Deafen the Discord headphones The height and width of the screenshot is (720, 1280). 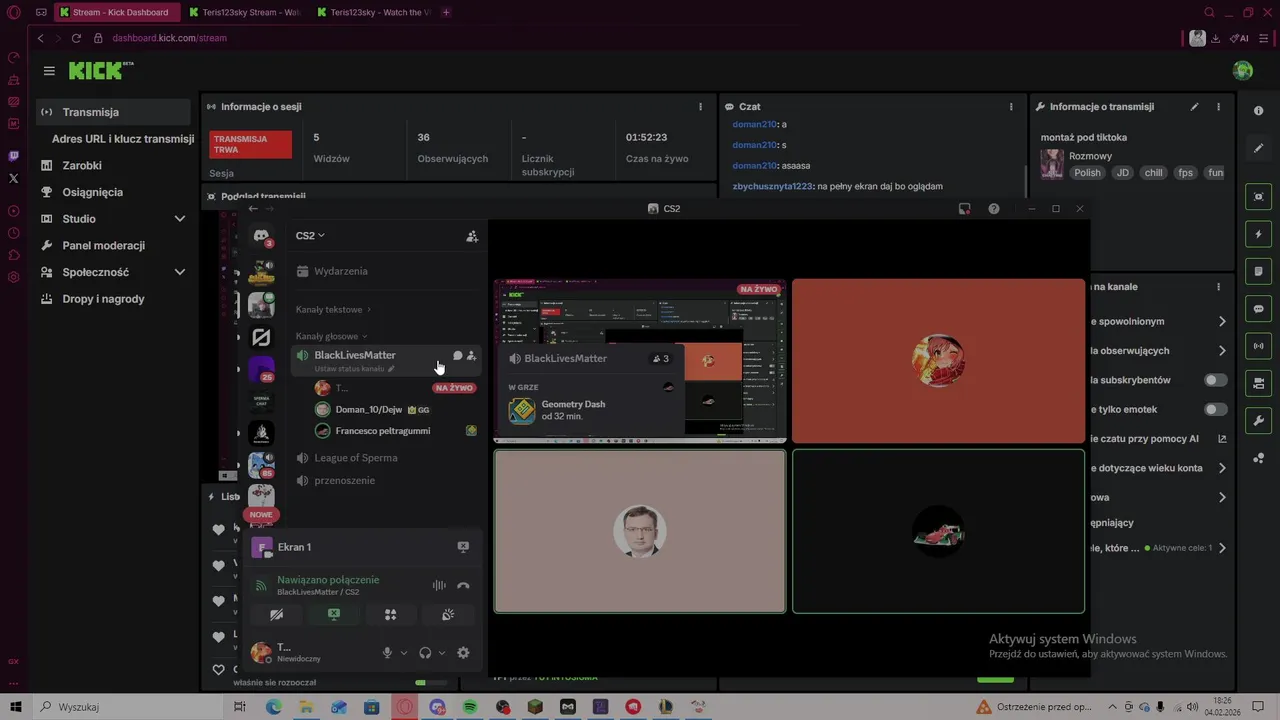425,653
